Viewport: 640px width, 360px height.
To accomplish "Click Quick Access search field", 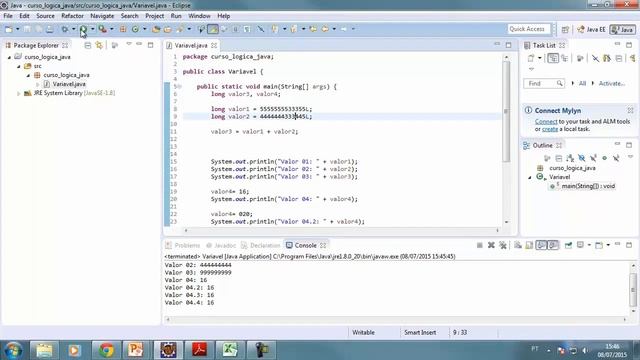I will click(528, 29).
